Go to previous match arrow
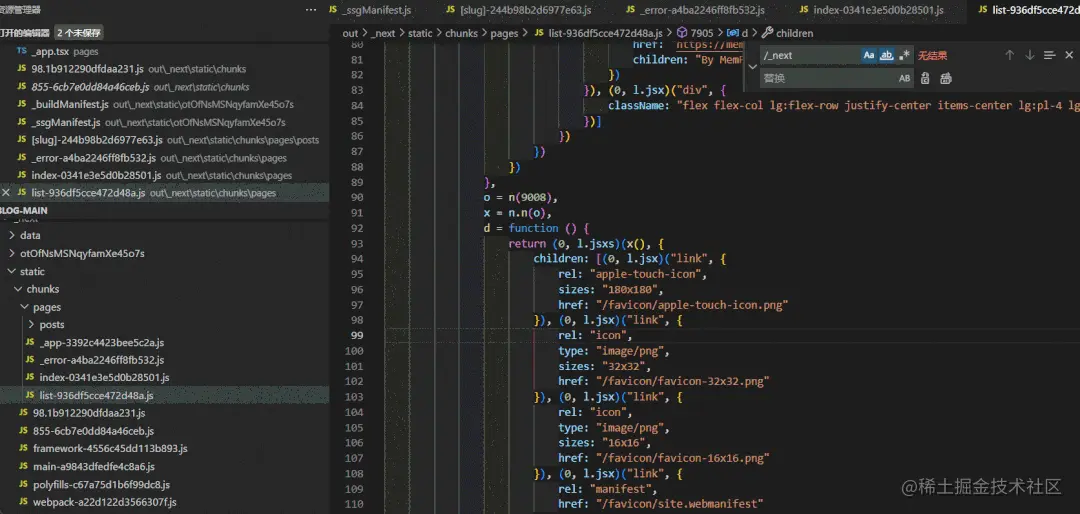This screenshot has width=1080, height=514. coord(1010,55)
